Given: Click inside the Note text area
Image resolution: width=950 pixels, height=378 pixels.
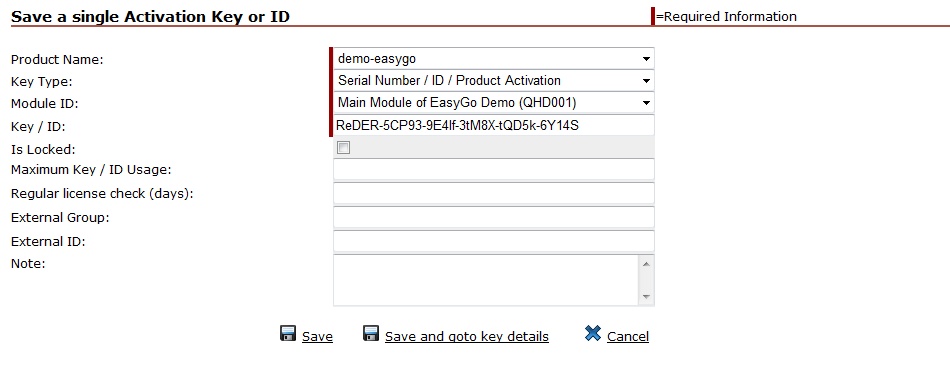Looking at the screenshot, I should click(x=487, y=280).
